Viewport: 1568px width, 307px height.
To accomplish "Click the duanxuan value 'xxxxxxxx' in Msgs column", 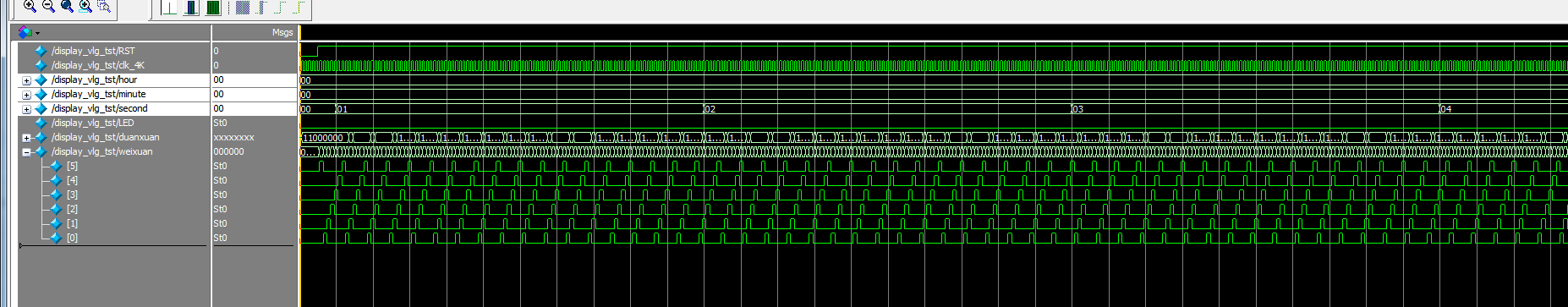I will coord(233,137).
